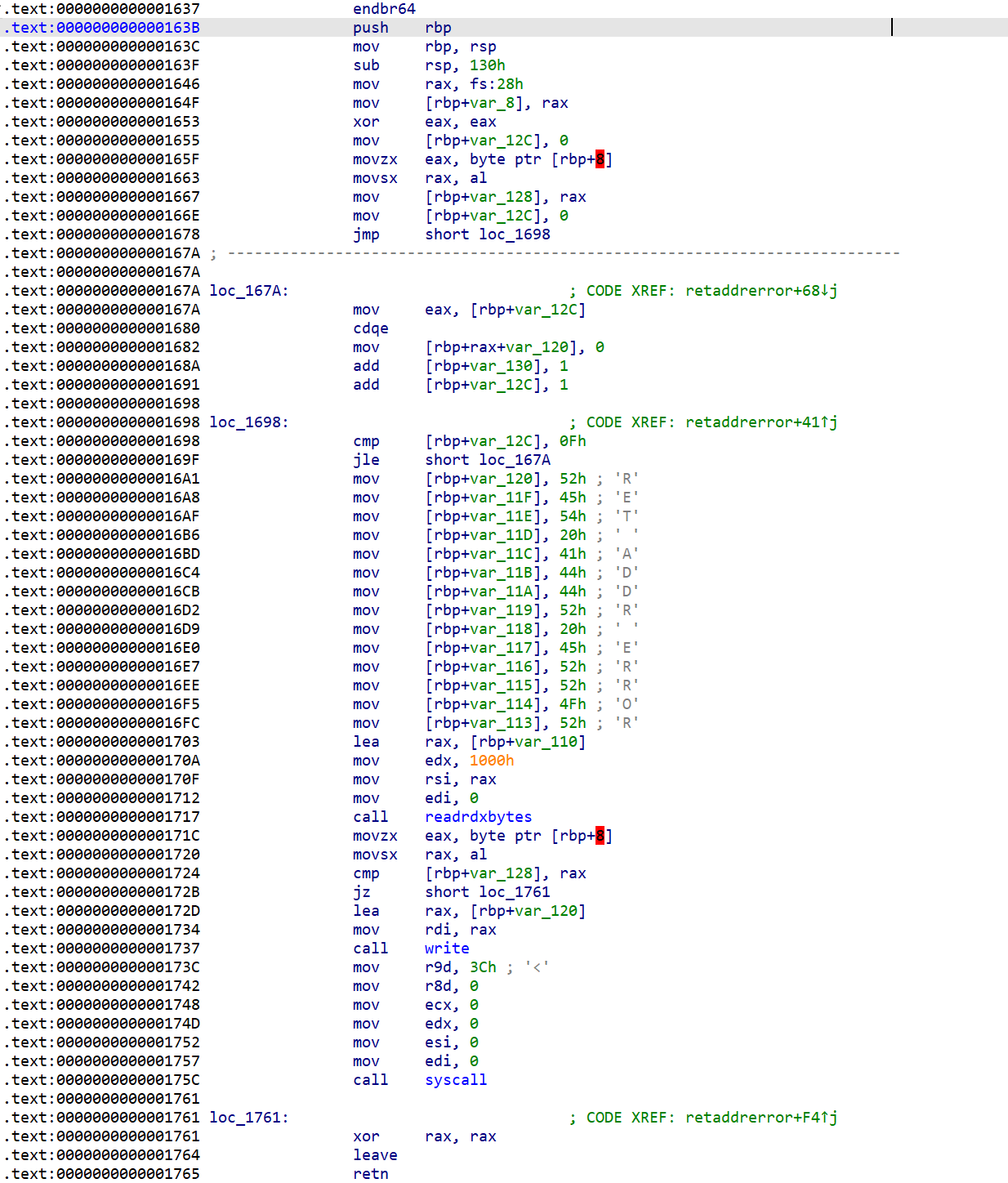Click the loc_1761: label definition
The width and height of the screenshot is (1008, 1183).
click(x=248, y=1118)
